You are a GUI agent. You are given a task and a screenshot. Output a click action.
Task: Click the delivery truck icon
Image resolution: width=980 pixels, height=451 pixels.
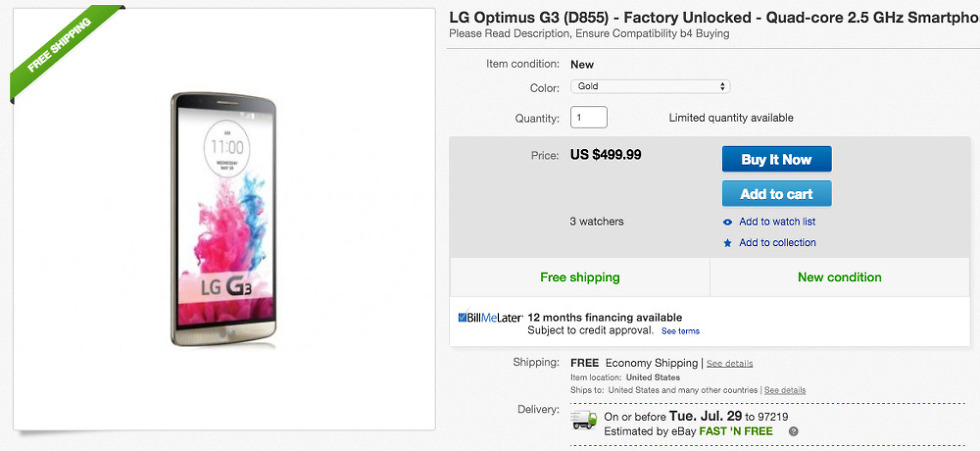click(584, 419)
